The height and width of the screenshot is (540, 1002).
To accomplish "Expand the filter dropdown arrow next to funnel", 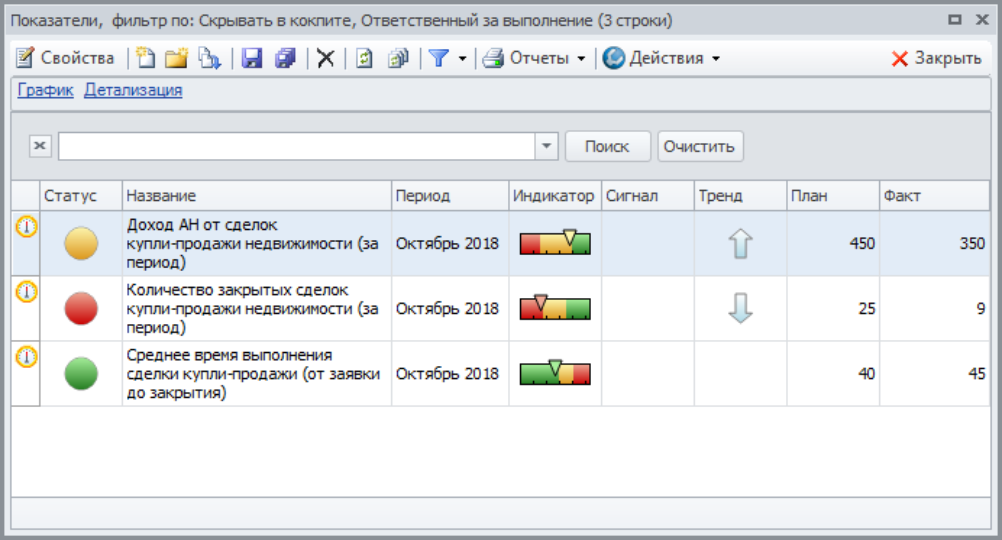I will click(462, 58).
